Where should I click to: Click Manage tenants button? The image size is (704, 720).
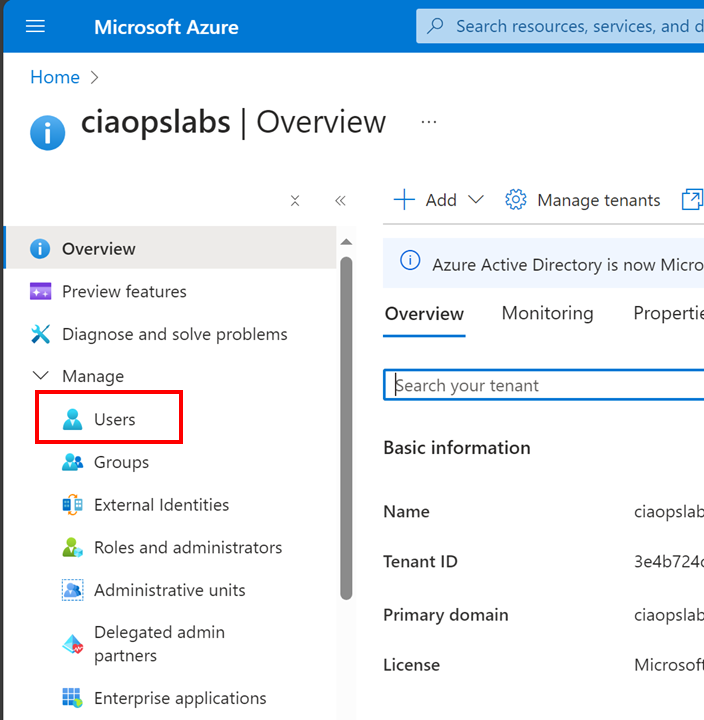click(583, 200)
